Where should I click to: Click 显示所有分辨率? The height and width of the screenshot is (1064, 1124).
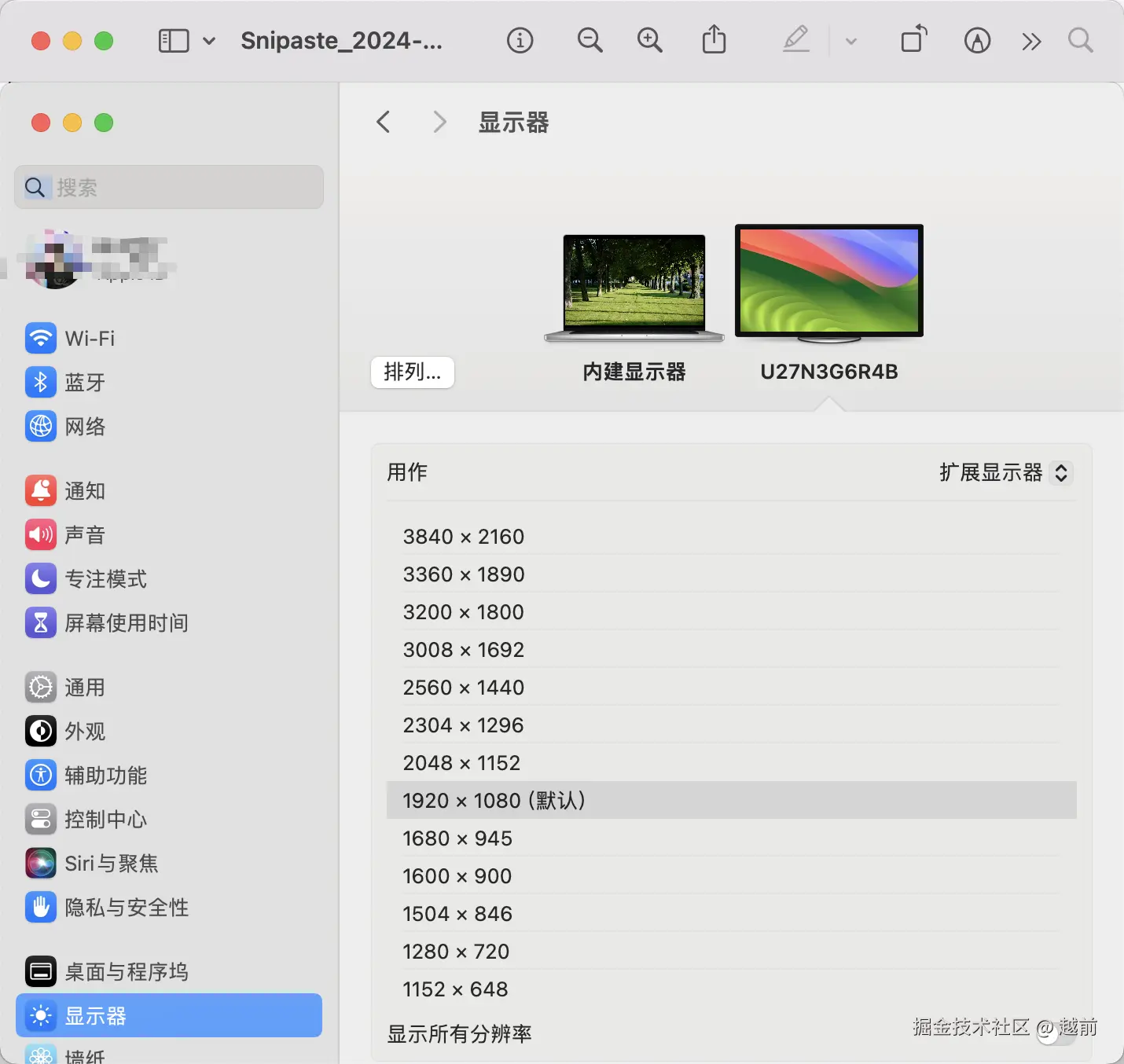point(459,1034)
